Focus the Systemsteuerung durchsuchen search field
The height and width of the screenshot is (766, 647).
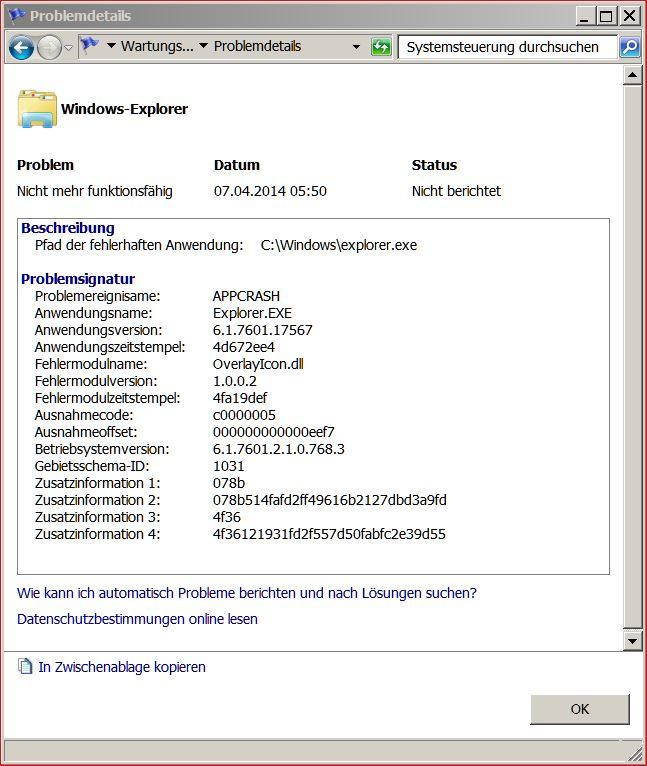pos(507,47)
